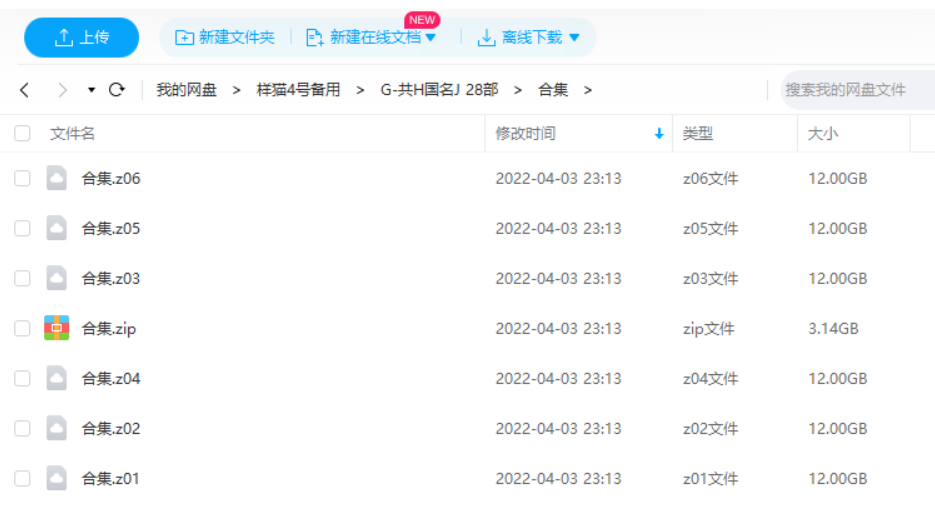Viewport: 935px width, 509px height.
Task: Refresh the file list
Action: (117, 90)
